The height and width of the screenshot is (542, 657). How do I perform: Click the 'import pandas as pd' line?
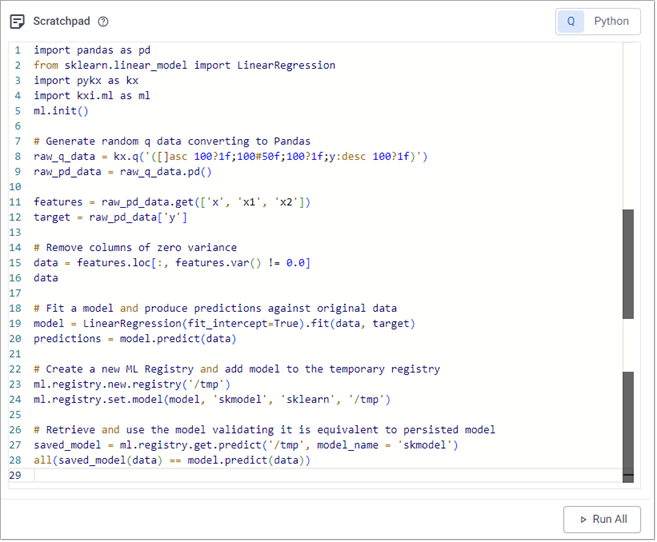pyautogui.click(x=93, y=49)
